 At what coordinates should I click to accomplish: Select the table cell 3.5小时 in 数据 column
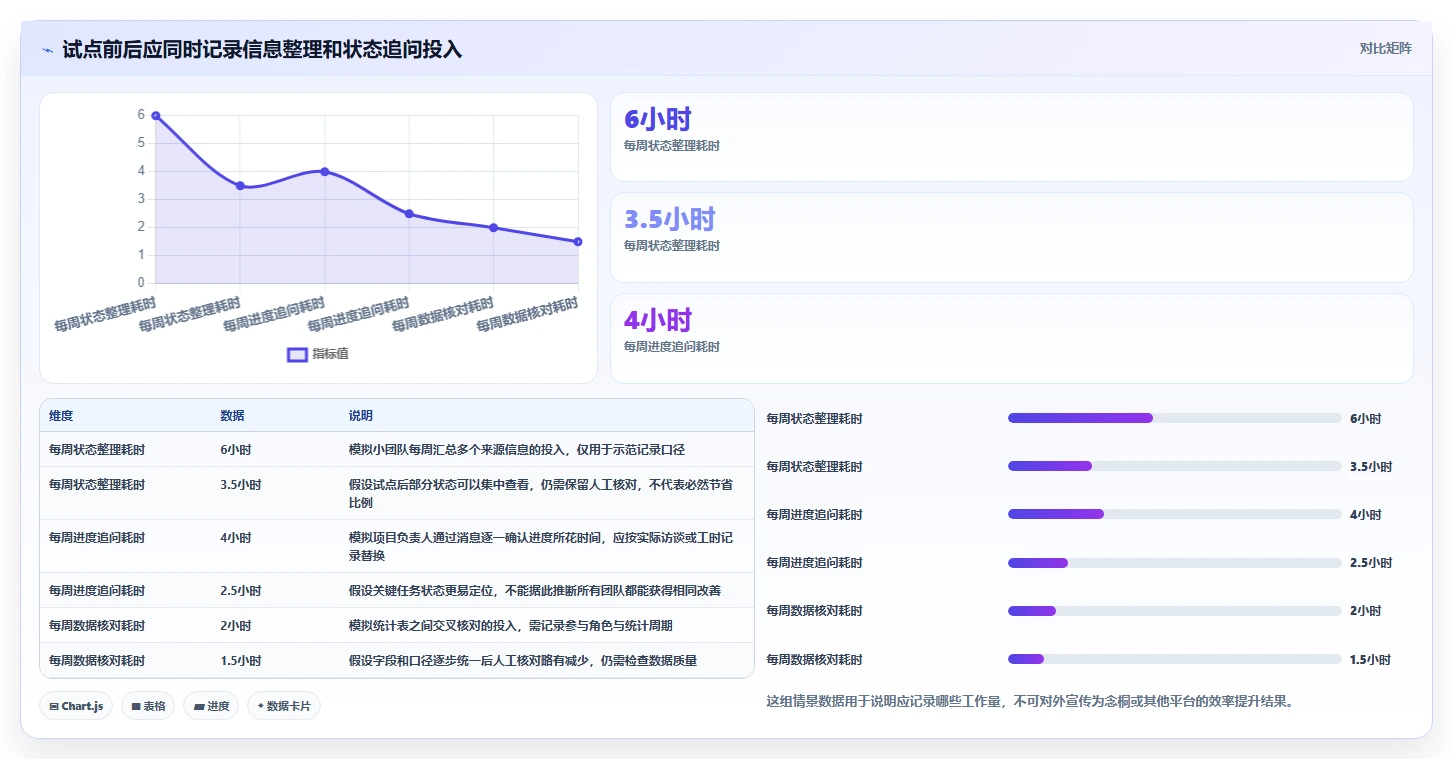[x=241, y=485]
